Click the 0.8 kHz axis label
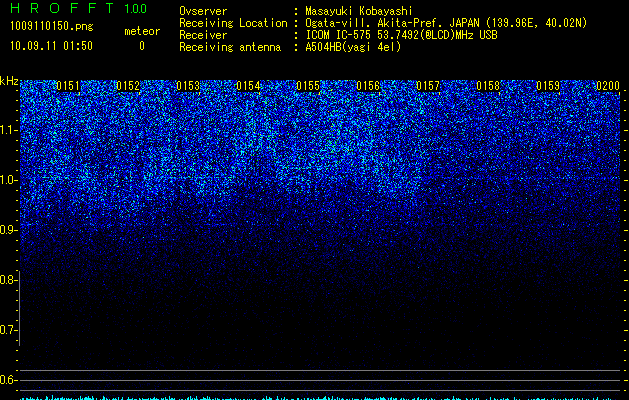This screenshot has width=629, height=400. [8, 280]
